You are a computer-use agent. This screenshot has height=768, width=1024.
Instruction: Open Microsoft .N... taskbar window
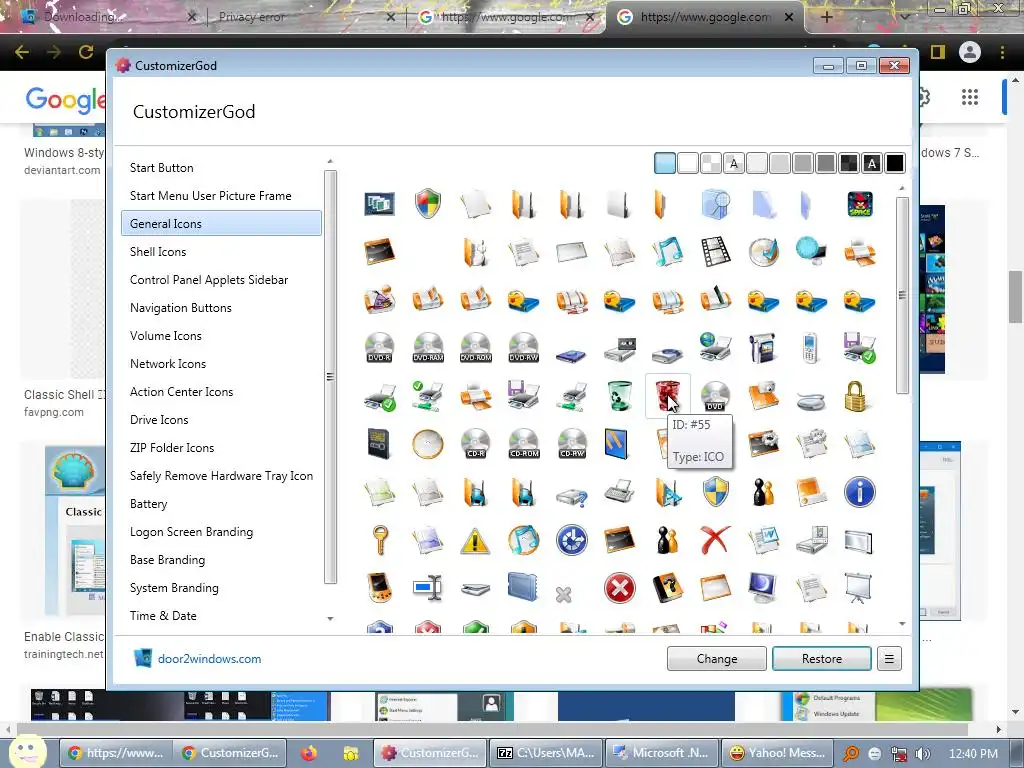[662, 753]
